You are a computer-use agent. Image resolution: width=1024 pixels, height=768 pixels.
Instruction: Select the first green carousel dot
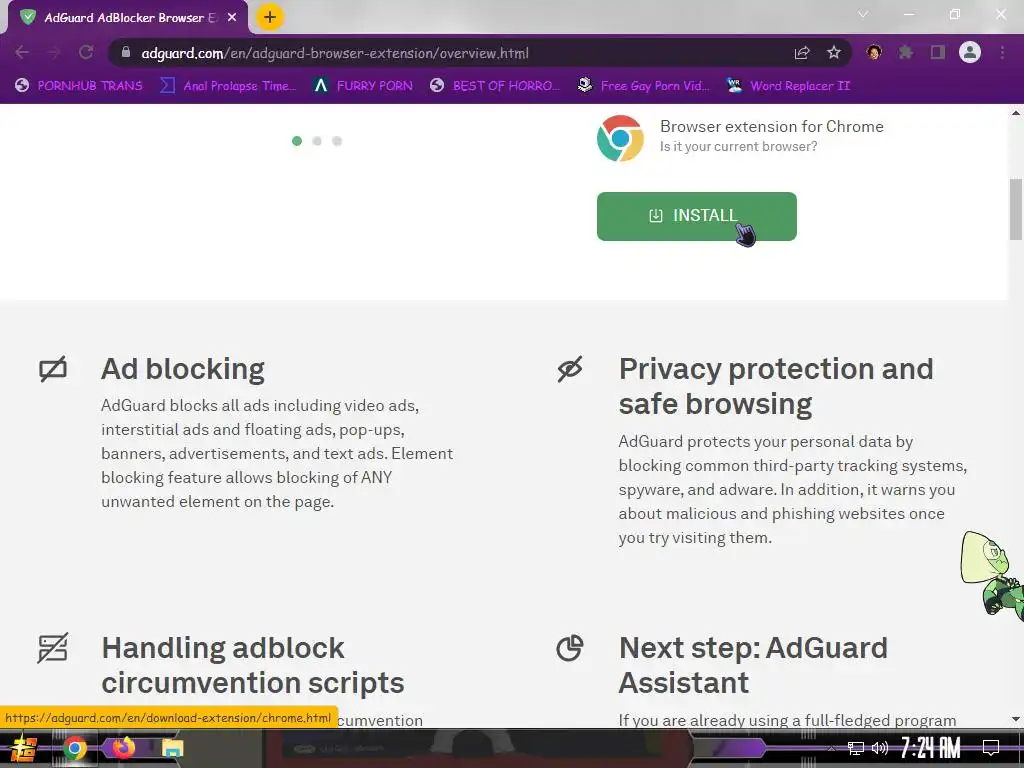pyautogui.click(x=297, y=141)
